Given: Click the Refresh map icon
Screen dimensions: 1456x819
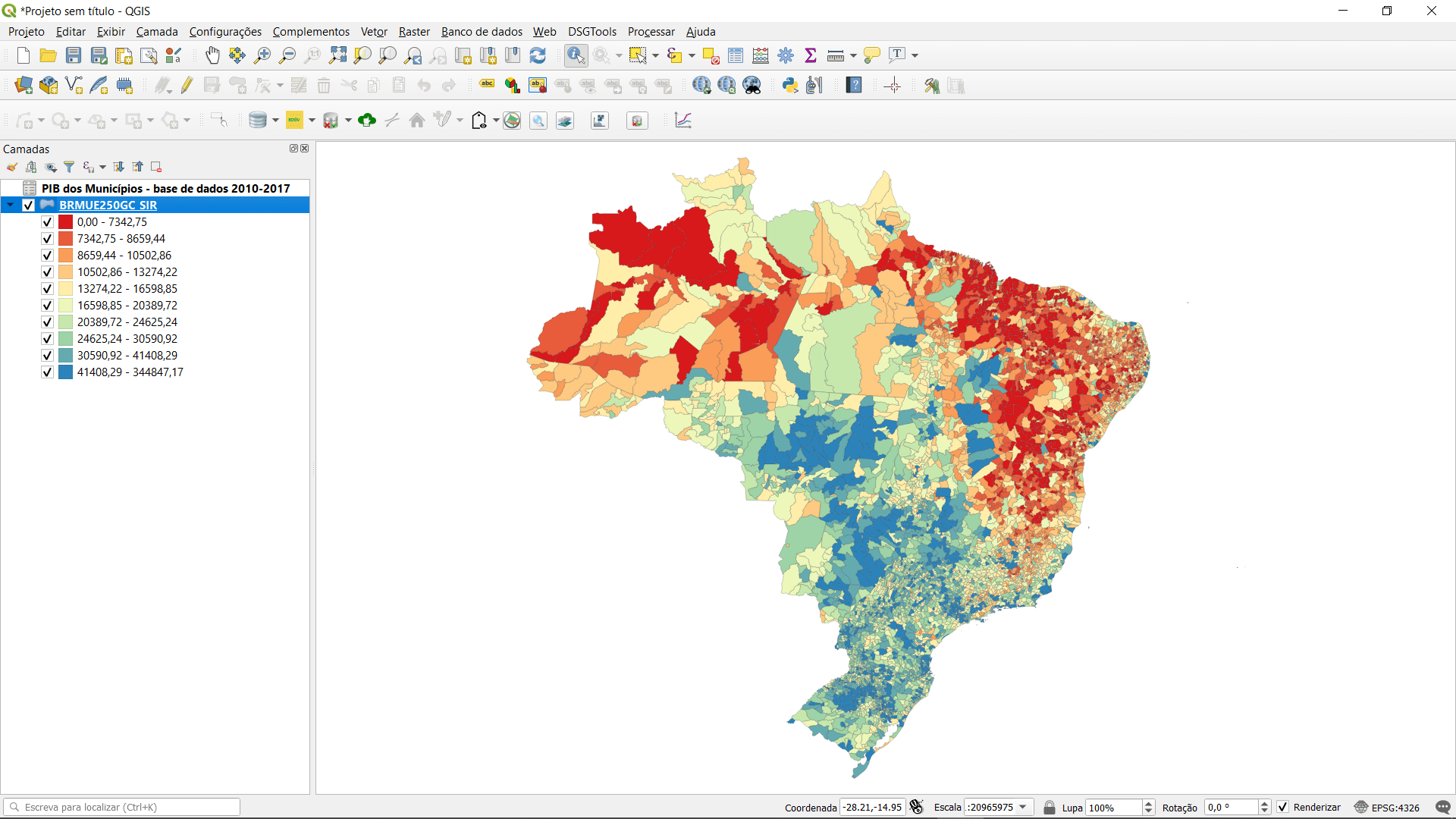Looking at the screenshot, I should click(538, 55).
